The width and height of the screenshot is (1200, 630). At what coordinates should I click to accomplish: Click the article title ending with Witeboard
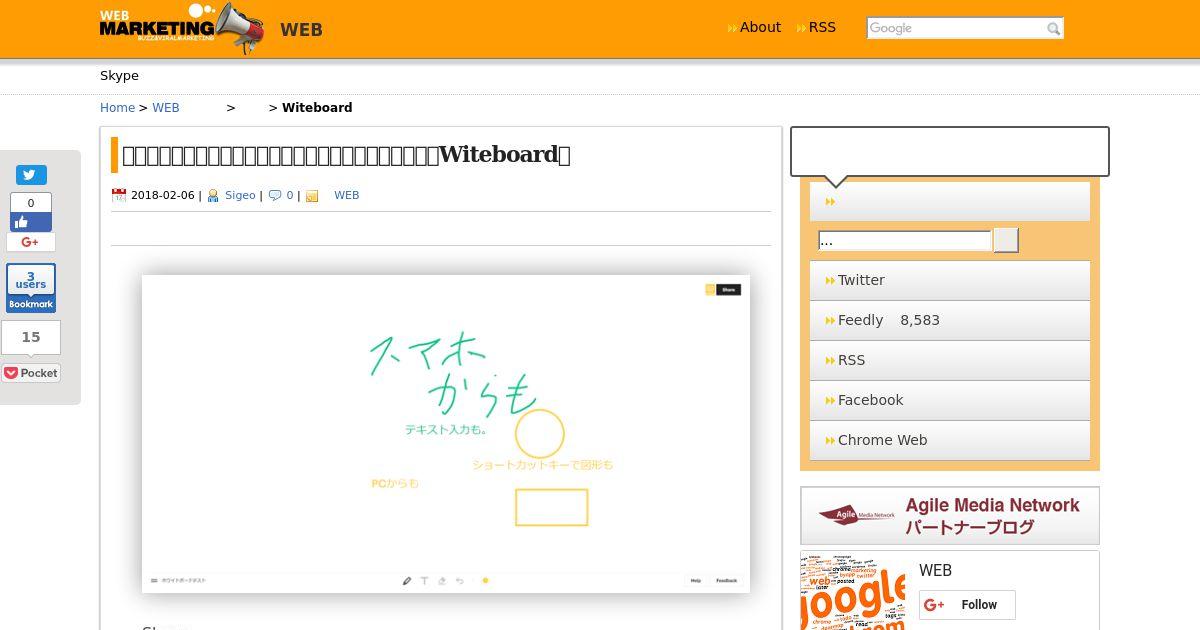(346, 154)
